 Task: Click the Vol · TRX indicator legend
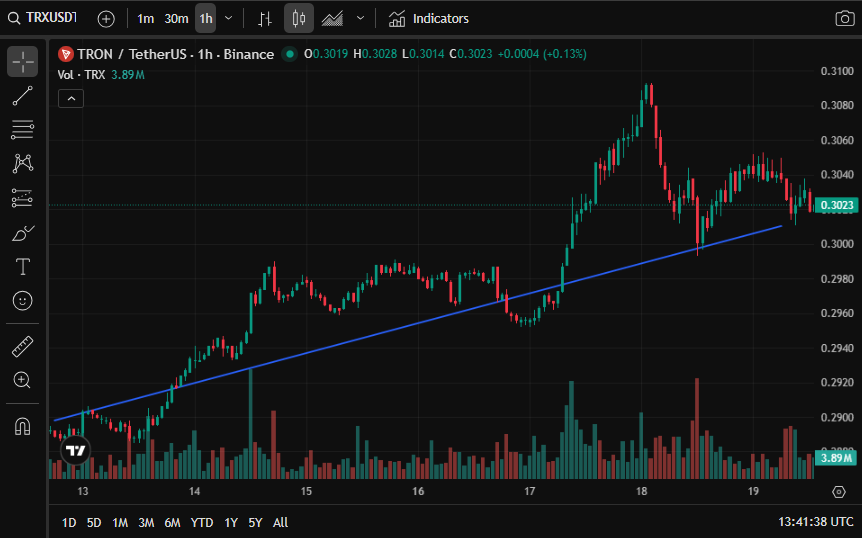[101, 75]
